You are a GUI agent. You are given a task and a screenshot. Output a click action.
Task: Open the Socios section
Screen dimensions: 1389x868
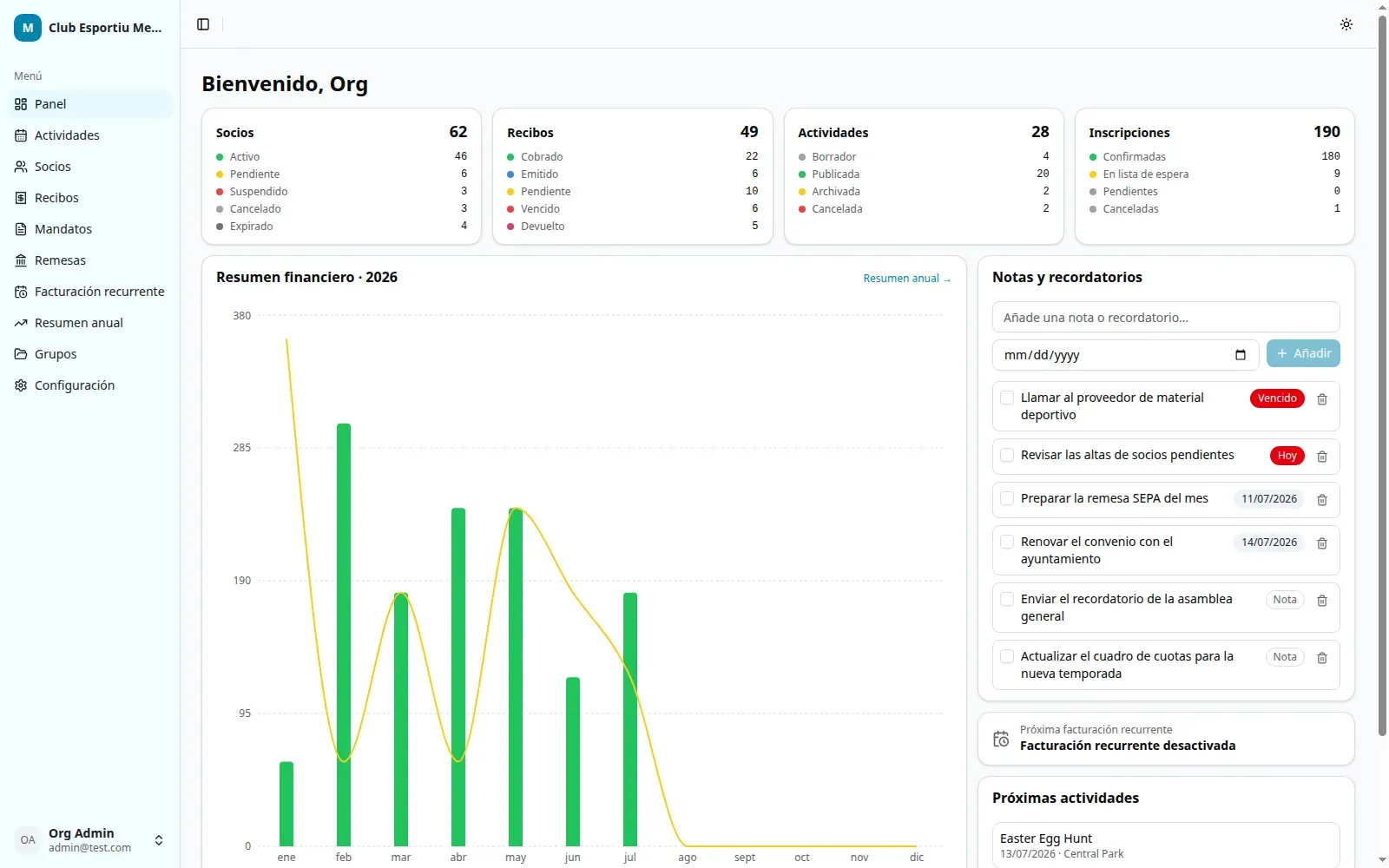[x=90, y=167]
